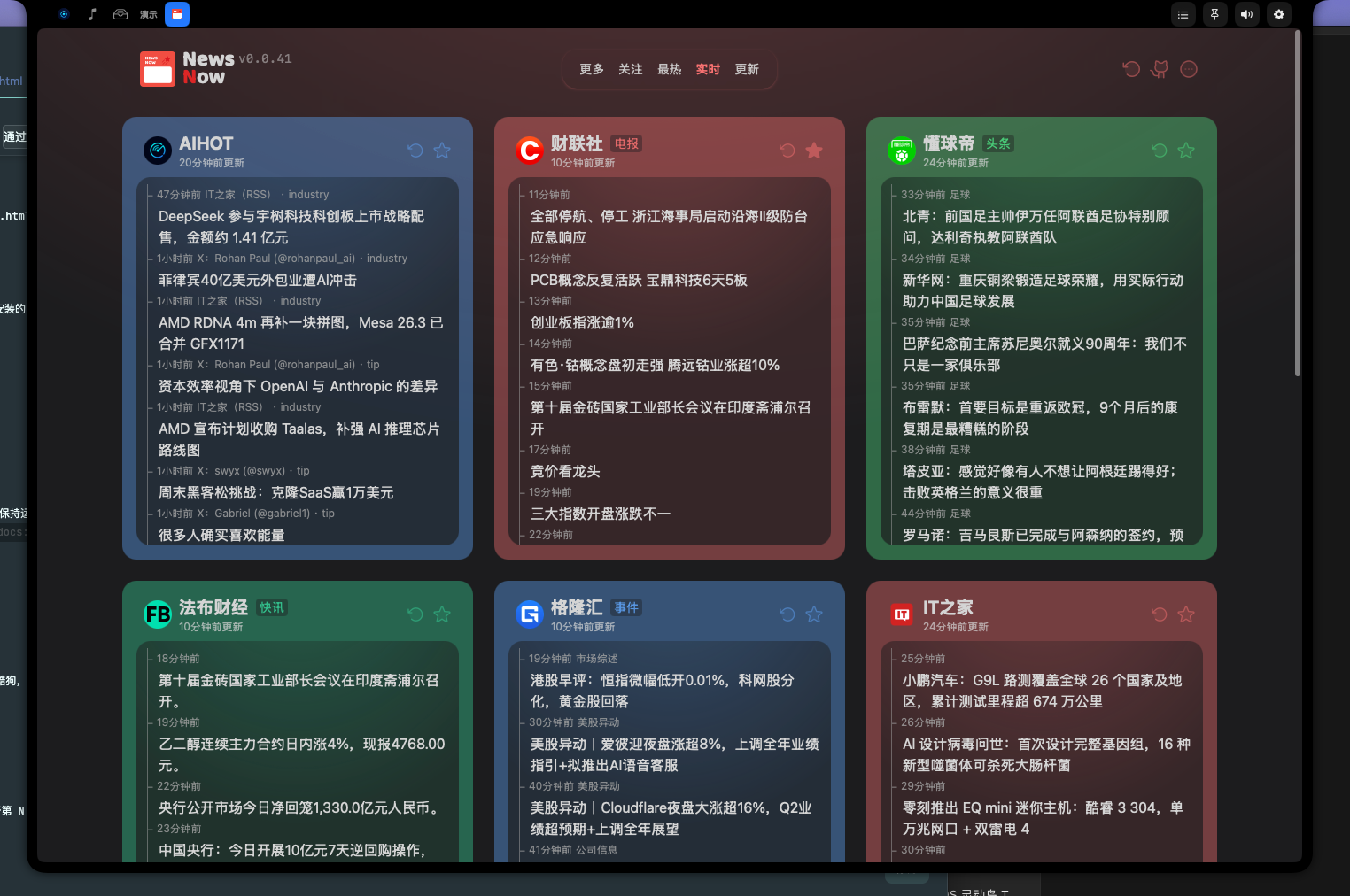Viewport: 1350px width, 896px height.
Task: Refresh the AIHOT card
Action: point(415,151)
